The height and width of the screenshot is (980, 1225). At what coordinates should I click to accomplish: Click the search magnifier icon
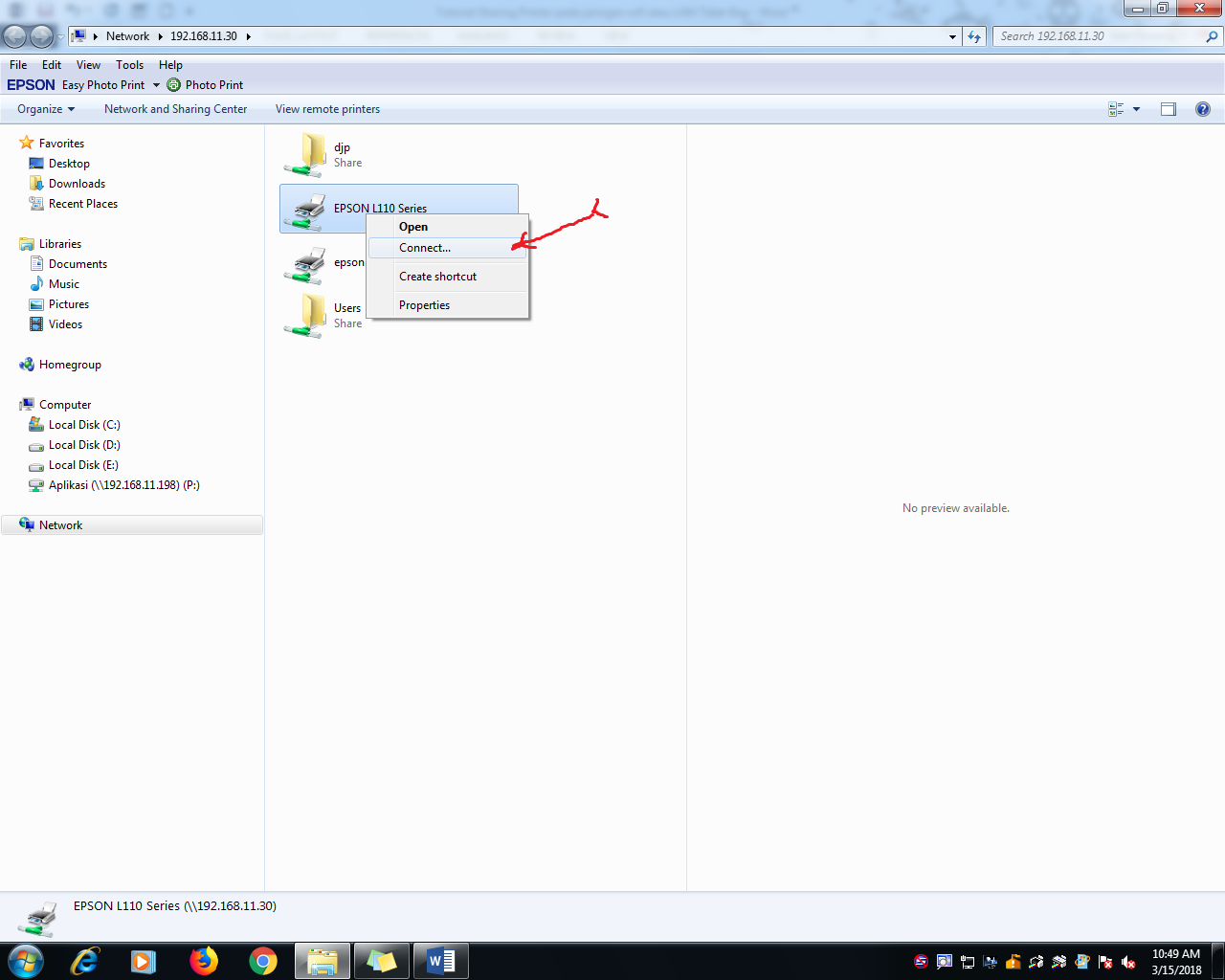[1212, 36]
